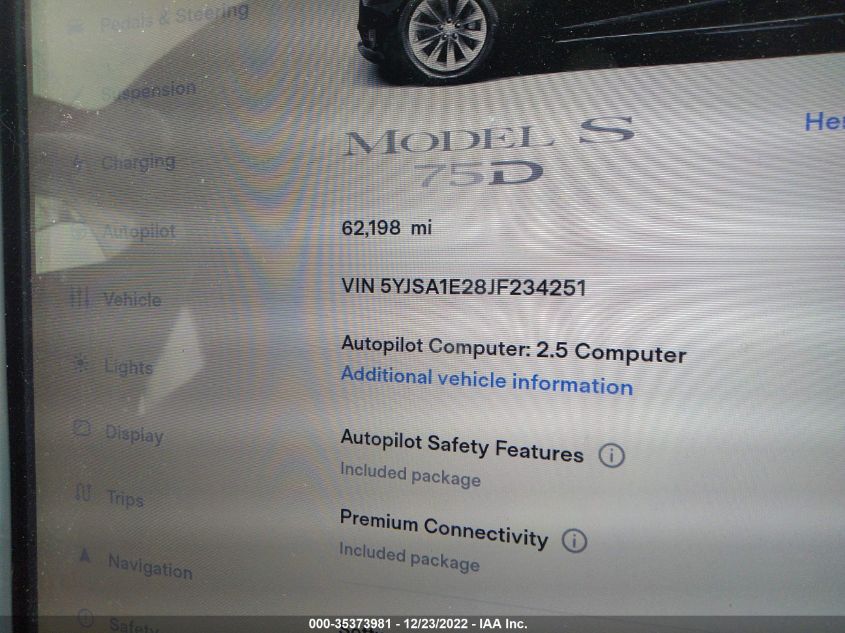Click info icon beside Premium Connectivity

(574, 540)
